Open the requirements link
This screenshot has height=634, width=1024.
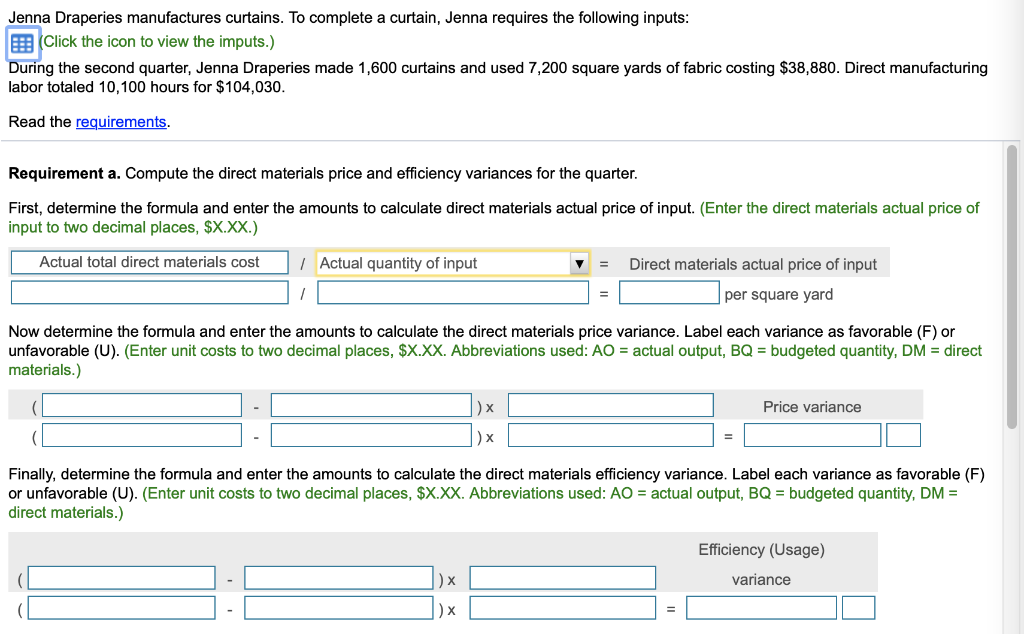coord(120,121)
